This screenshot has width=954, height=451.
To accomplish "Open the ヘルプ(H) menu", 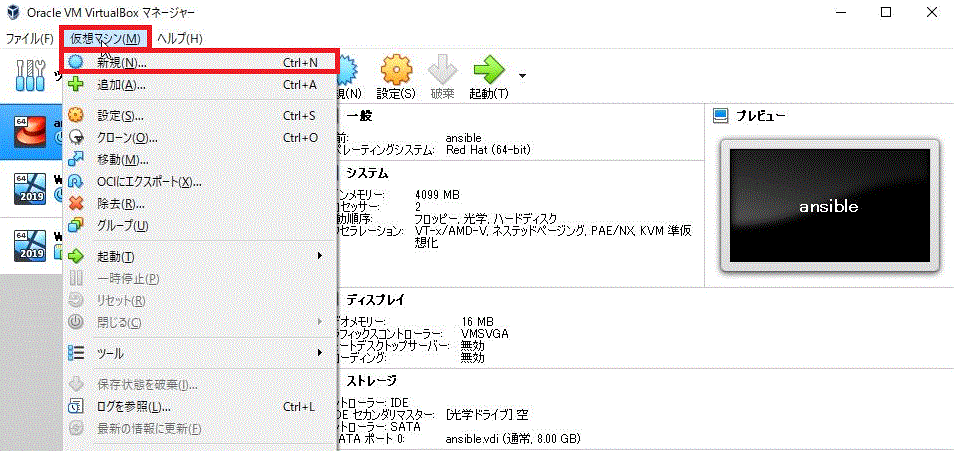I will point(179,38).
